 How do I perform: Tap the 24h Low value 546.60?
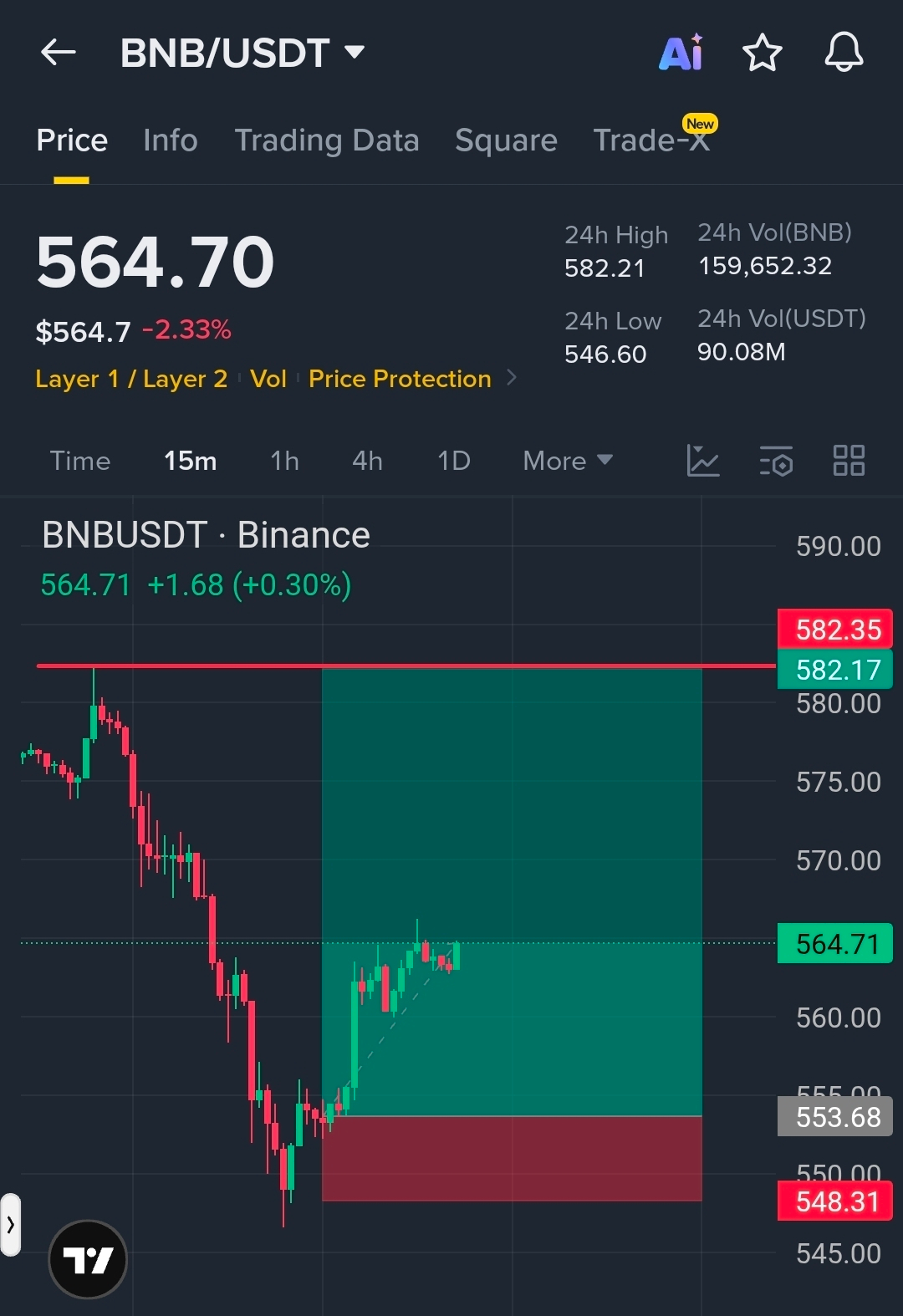tap(605, 355)
